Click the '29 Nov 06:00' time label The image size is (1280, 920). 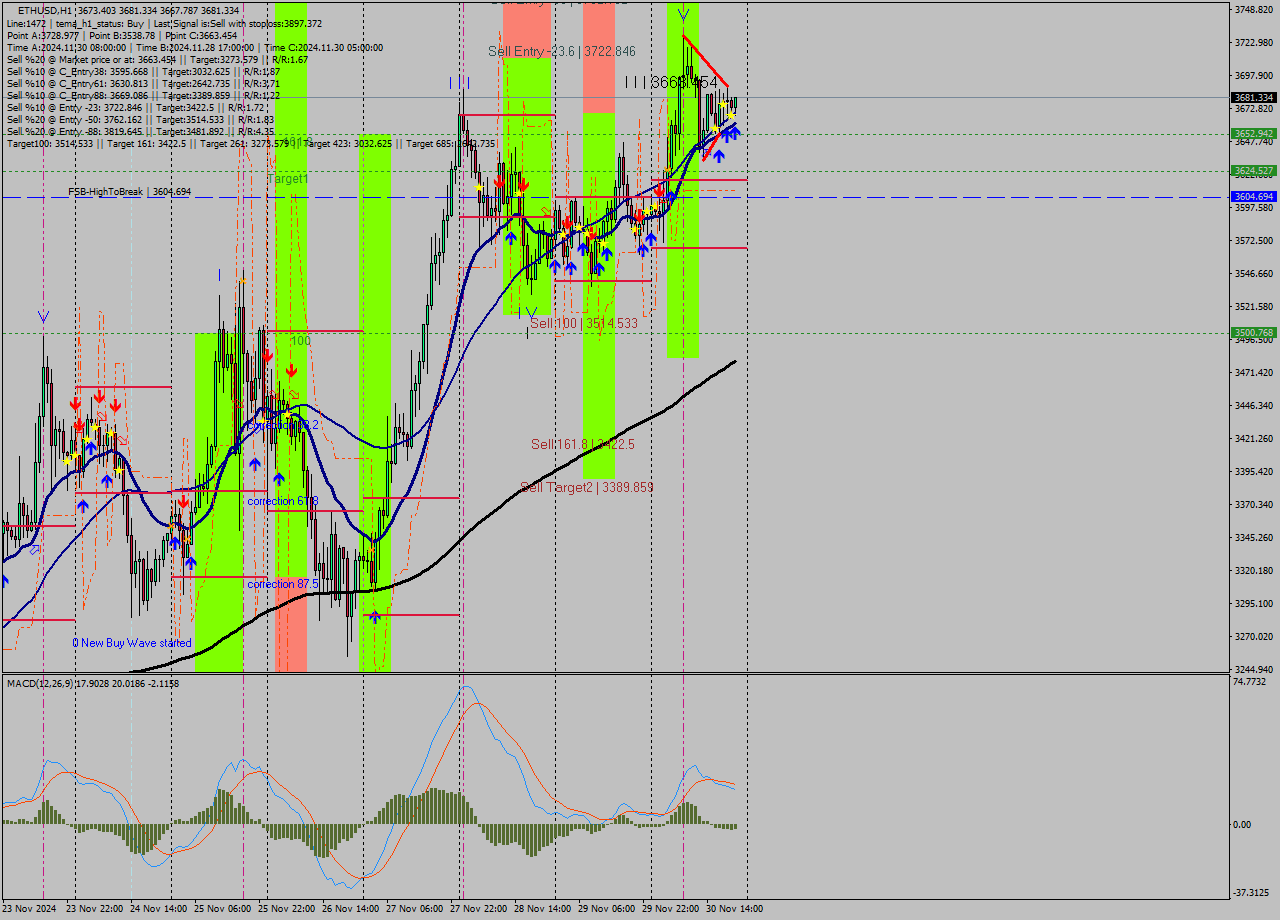(606, 909)
